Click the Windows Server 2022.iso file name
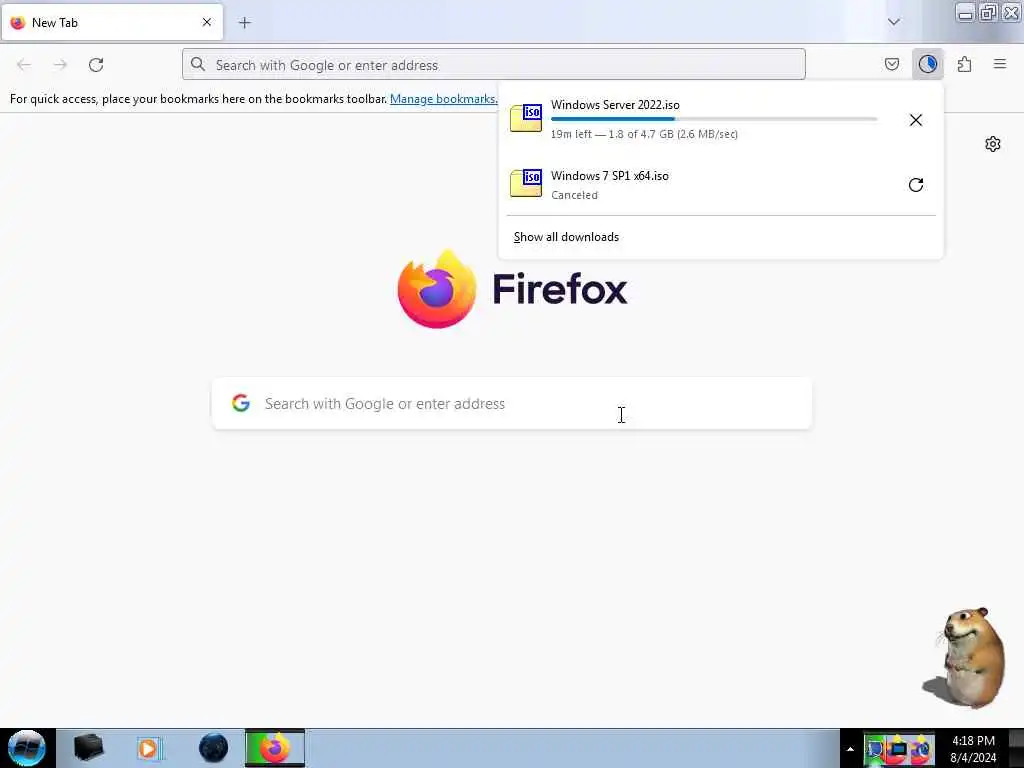Image resolution: width=1024 pixels, height=768 pixels. click(x=615, y=104)
